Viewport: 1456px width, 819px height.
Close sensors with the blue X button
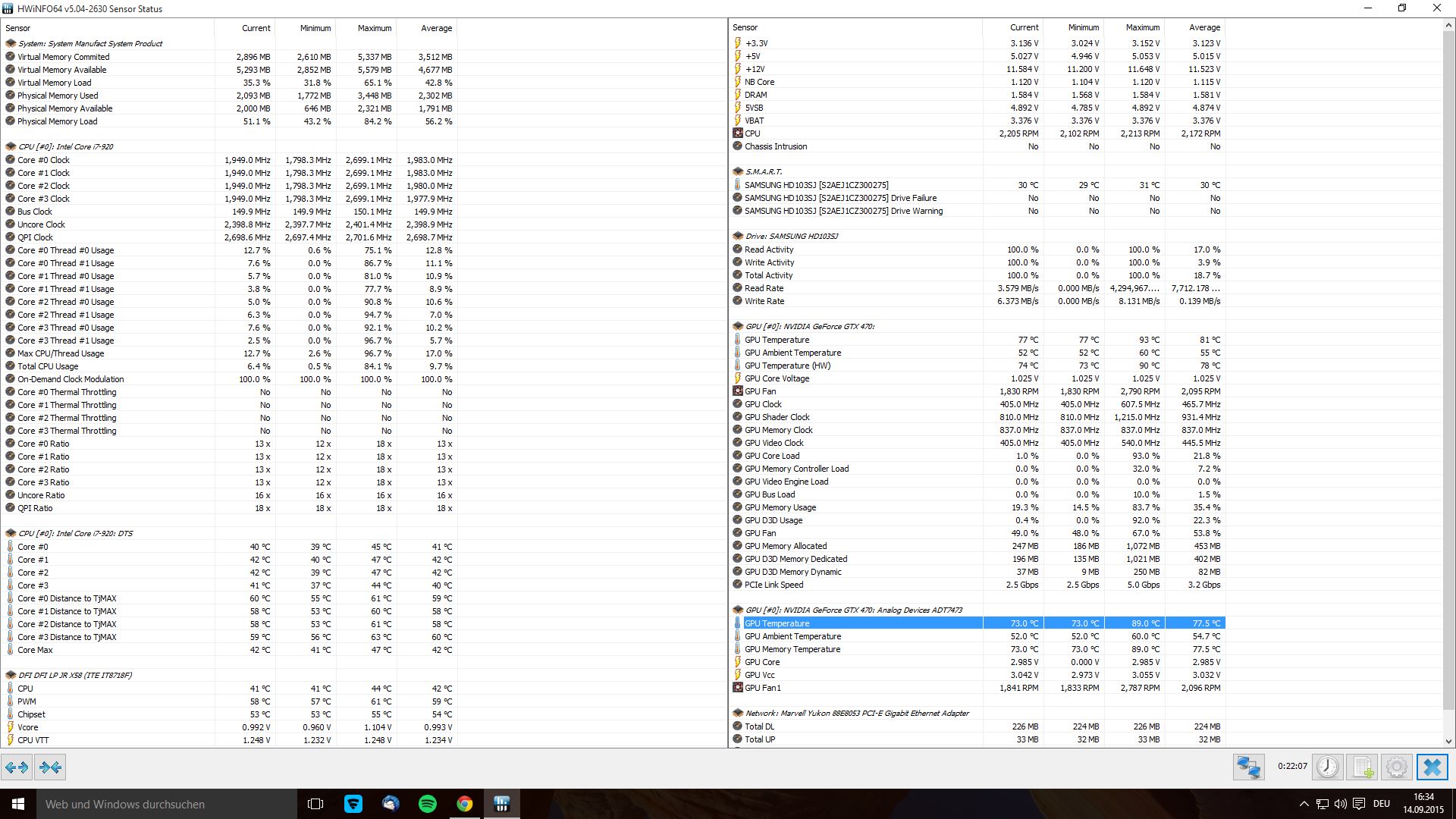(x=1432, y=767)
